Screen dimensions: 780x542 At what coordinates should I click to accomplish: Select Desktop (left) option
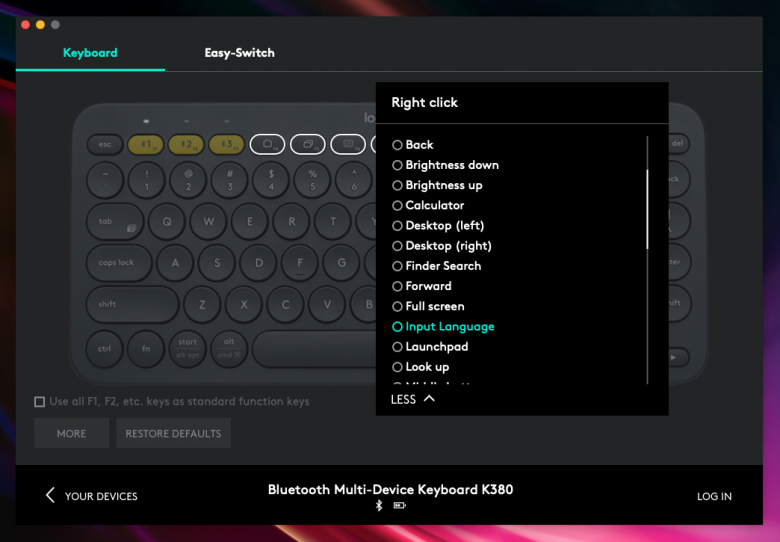click(438, 226)
